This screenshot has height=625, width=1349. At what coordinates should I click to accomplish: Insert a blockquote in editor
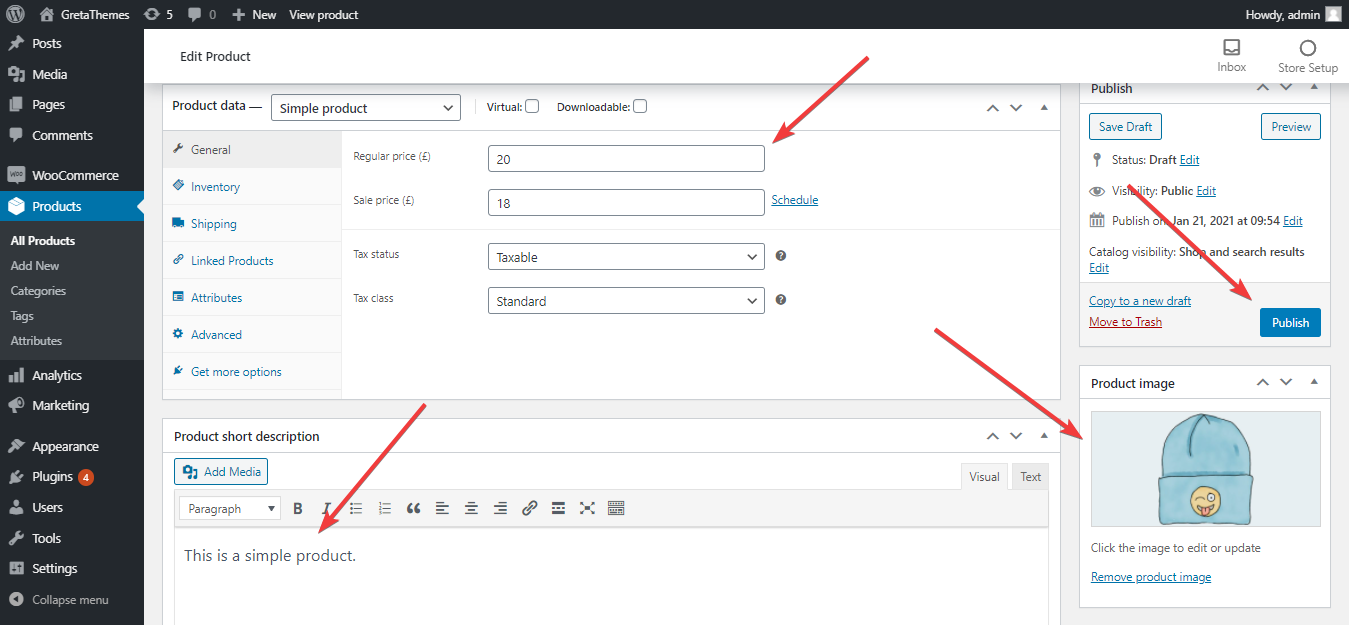pos(413,508)
